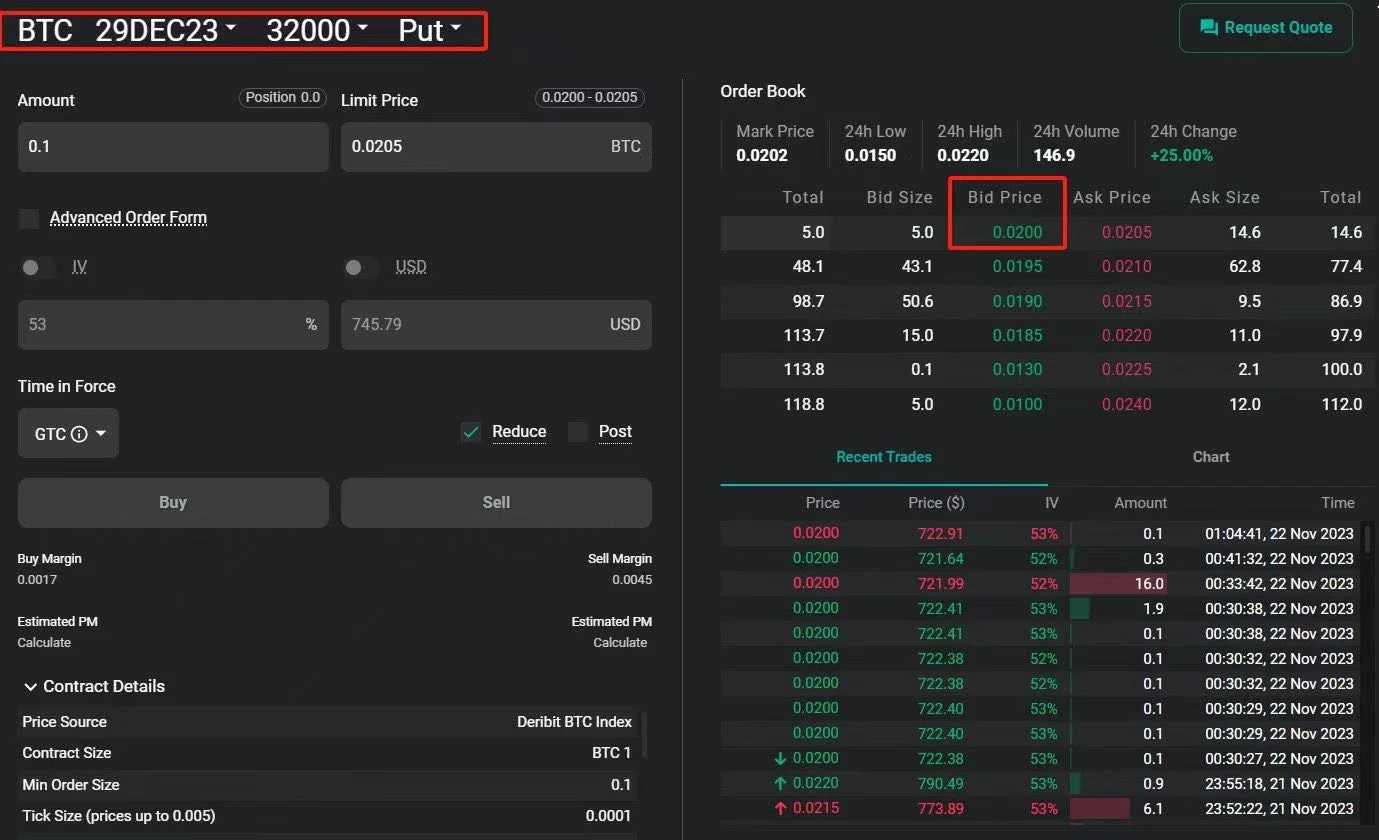Screen dimensions: 1379x840
Task: Click the green down arrow beside 0.0200 trade
Action: [780, 758]
